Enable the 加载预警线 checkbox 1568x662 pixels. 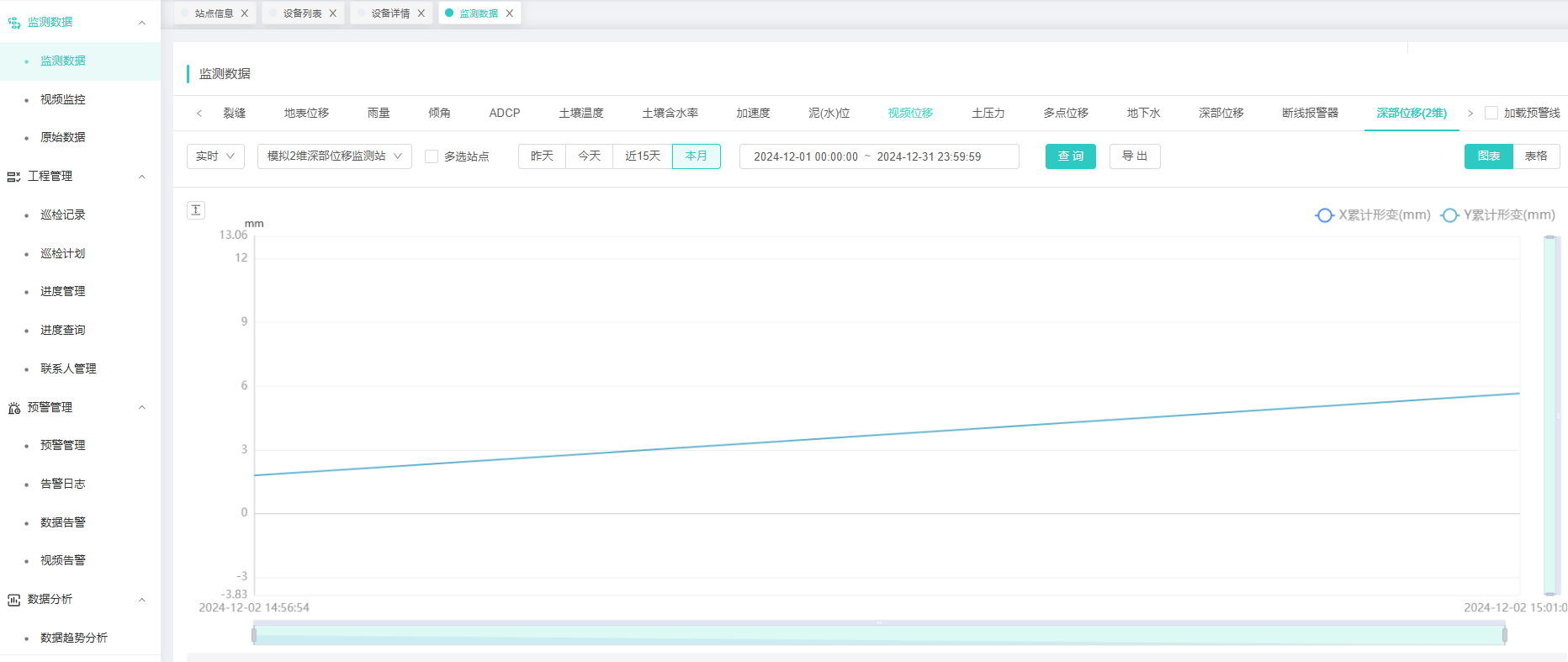(x=1491, y=113)
